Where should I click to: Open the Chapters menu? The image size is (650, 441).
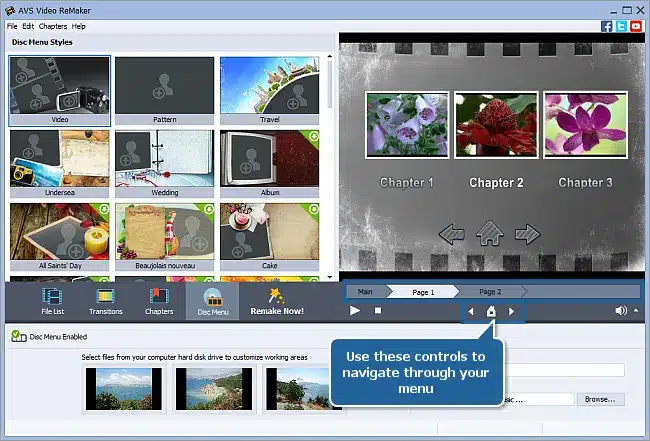(x=53, y=26)
